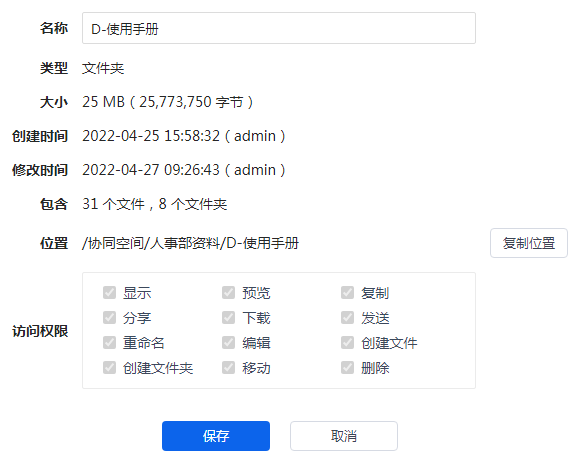Screen dimensions: 582x468
Task: Click the 复制位置 button
Action: pyautogui.click(x=529, y=243)
